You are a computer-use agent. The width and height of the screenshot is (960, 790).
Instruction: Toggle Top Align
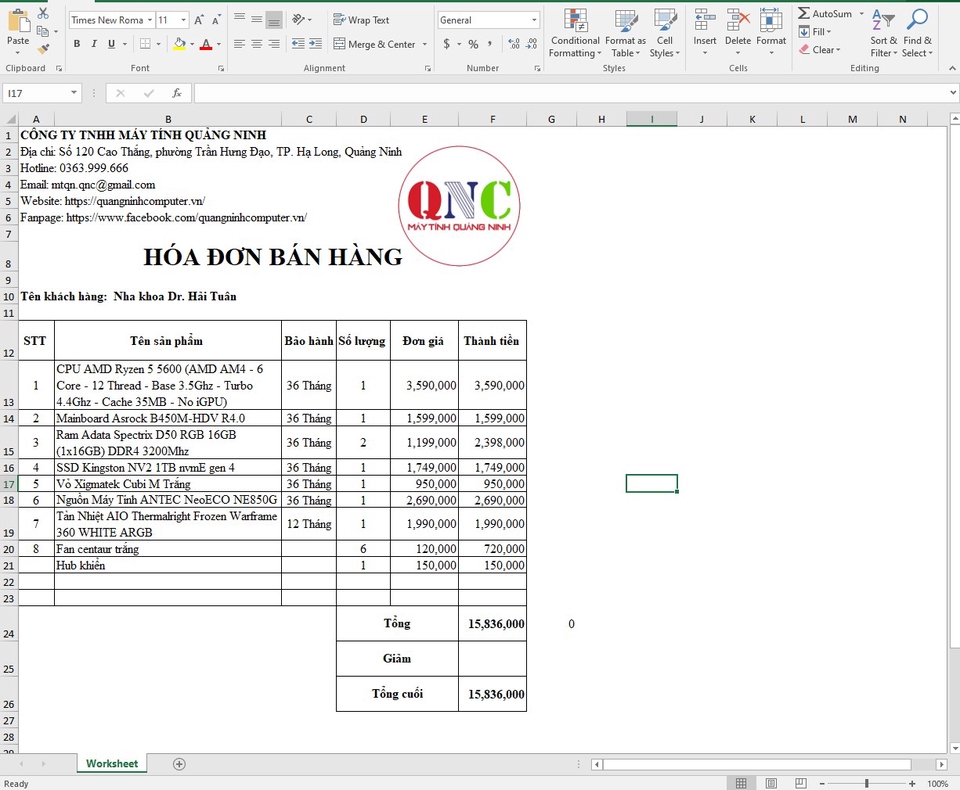[x=239, y=20]
